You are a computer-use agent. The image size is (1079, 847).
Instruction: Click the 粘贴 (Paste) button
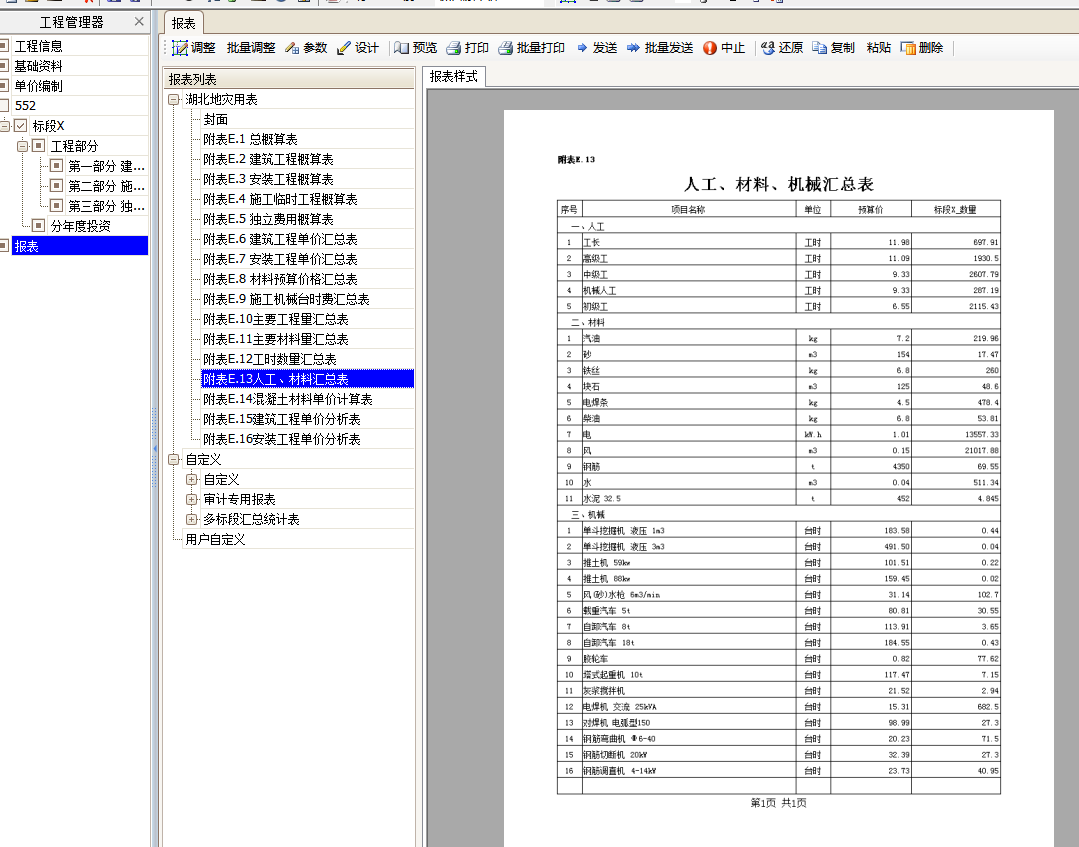878,48
